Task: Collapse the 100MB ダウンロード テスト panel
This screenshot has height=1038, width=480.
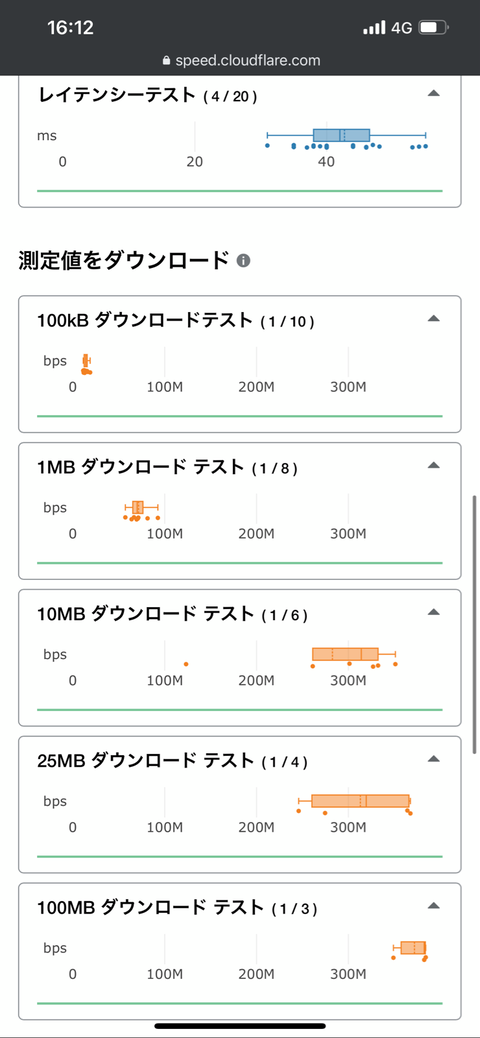Action: [x=434, y=906]
